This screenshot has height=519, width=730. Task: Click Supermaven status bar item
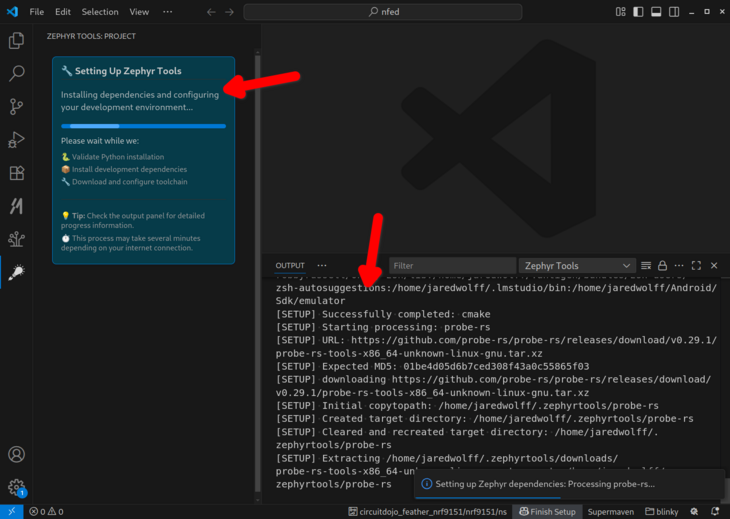coord(610,512)
